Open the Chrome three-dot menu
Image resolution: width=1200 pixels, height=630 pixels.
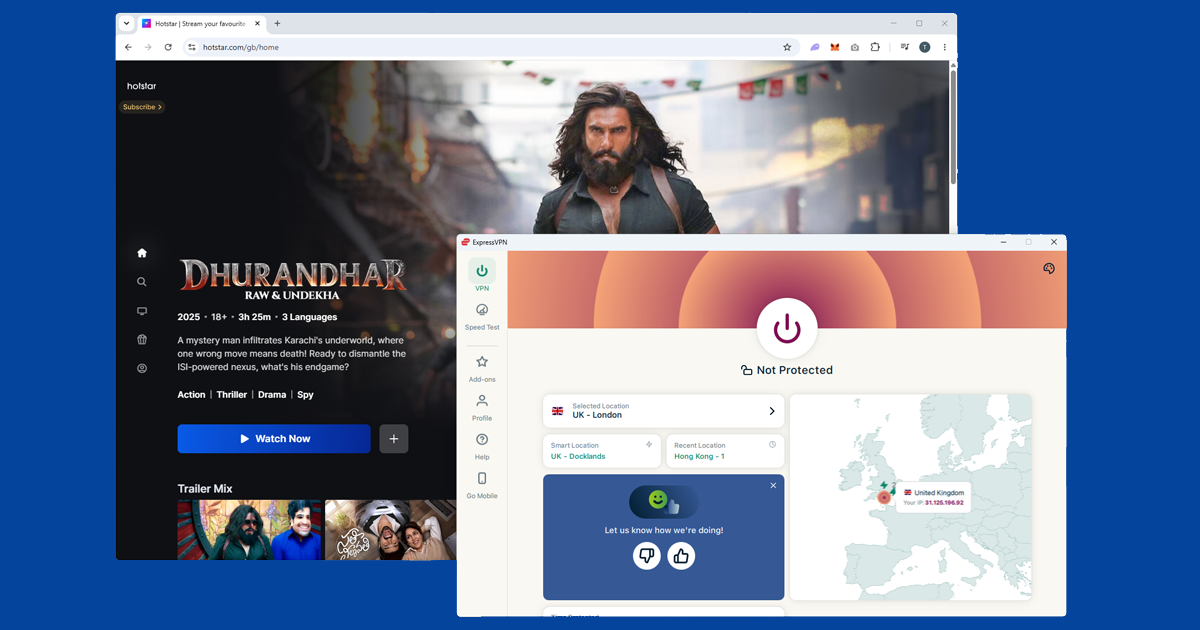coord(944,47)
